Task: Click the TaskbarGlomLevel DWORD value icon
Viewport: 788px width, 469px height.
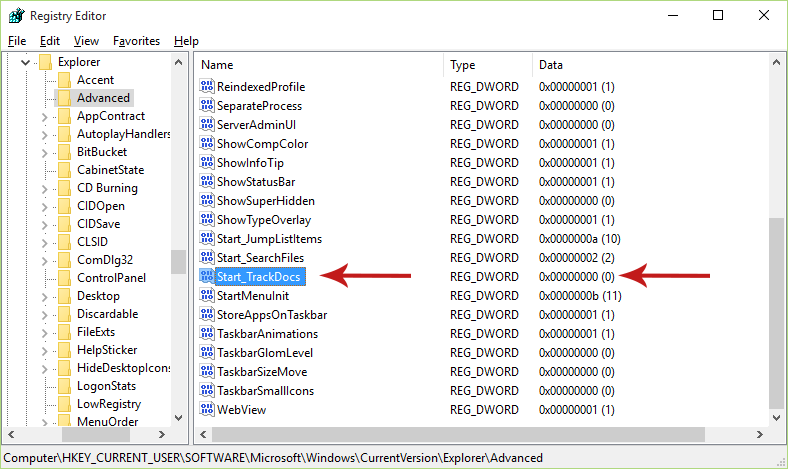Action: point(207,352)
